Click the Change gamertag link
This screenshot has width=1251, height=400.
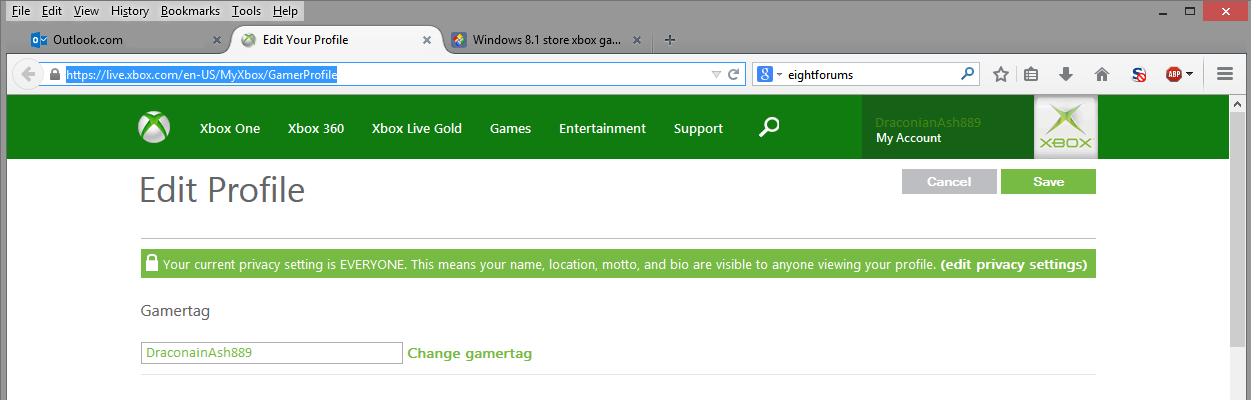(470, 353)
